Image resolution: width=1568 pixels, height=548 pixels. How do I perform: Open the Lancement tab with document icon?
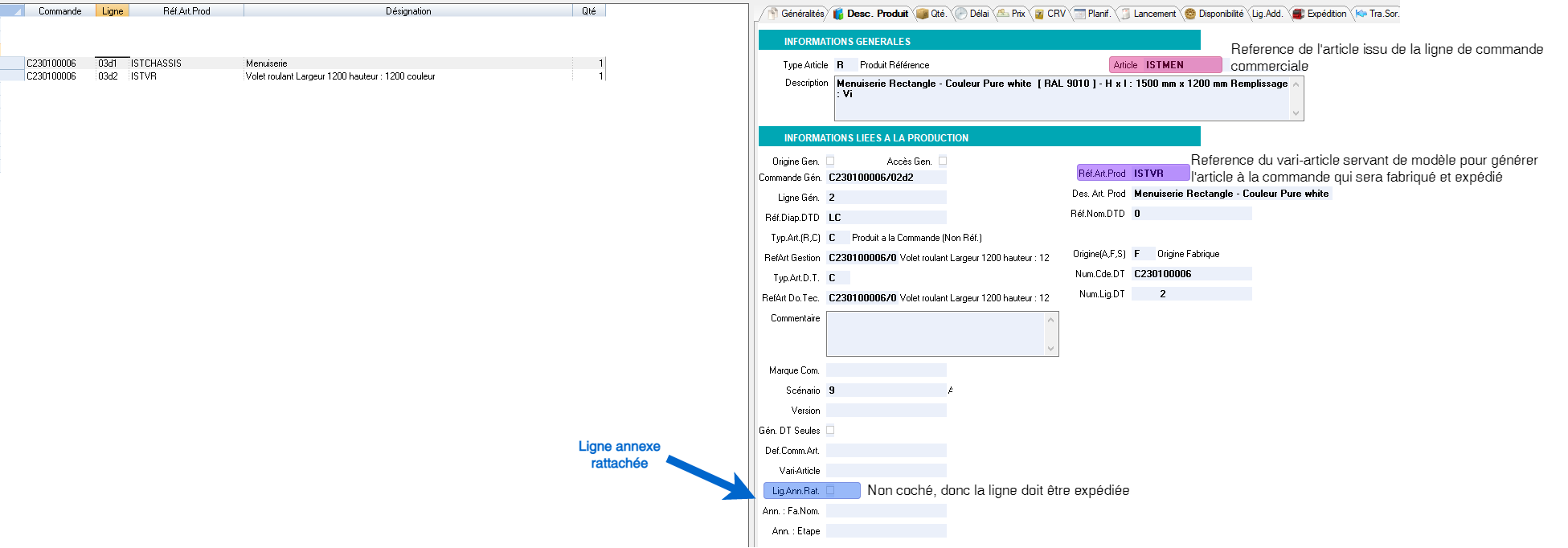tap(1148, 14)
